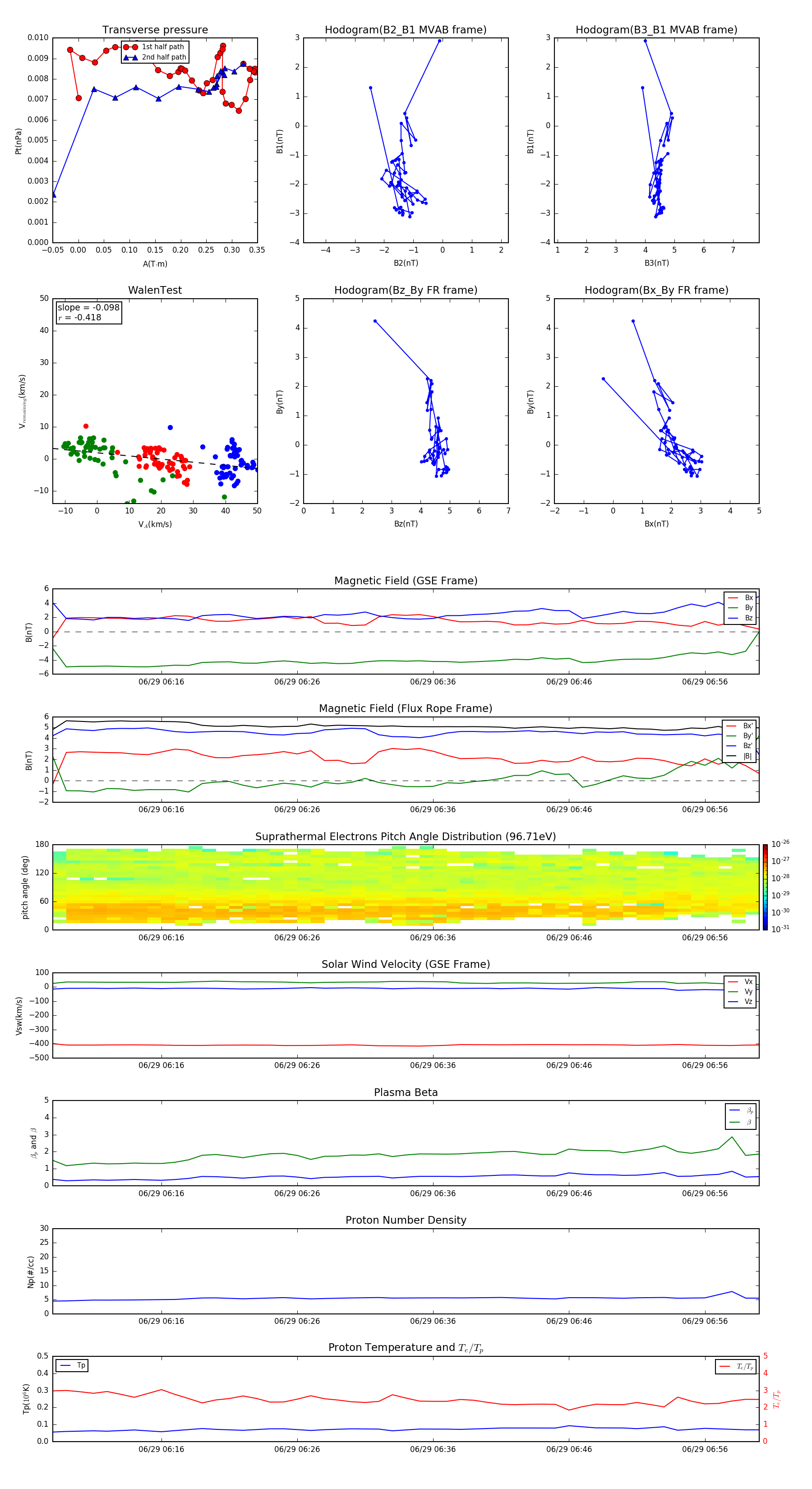Click 'Vx' legend entry in velocity plot
Image resolution: width=812 pixels, height=1489 pixels.
740,981
